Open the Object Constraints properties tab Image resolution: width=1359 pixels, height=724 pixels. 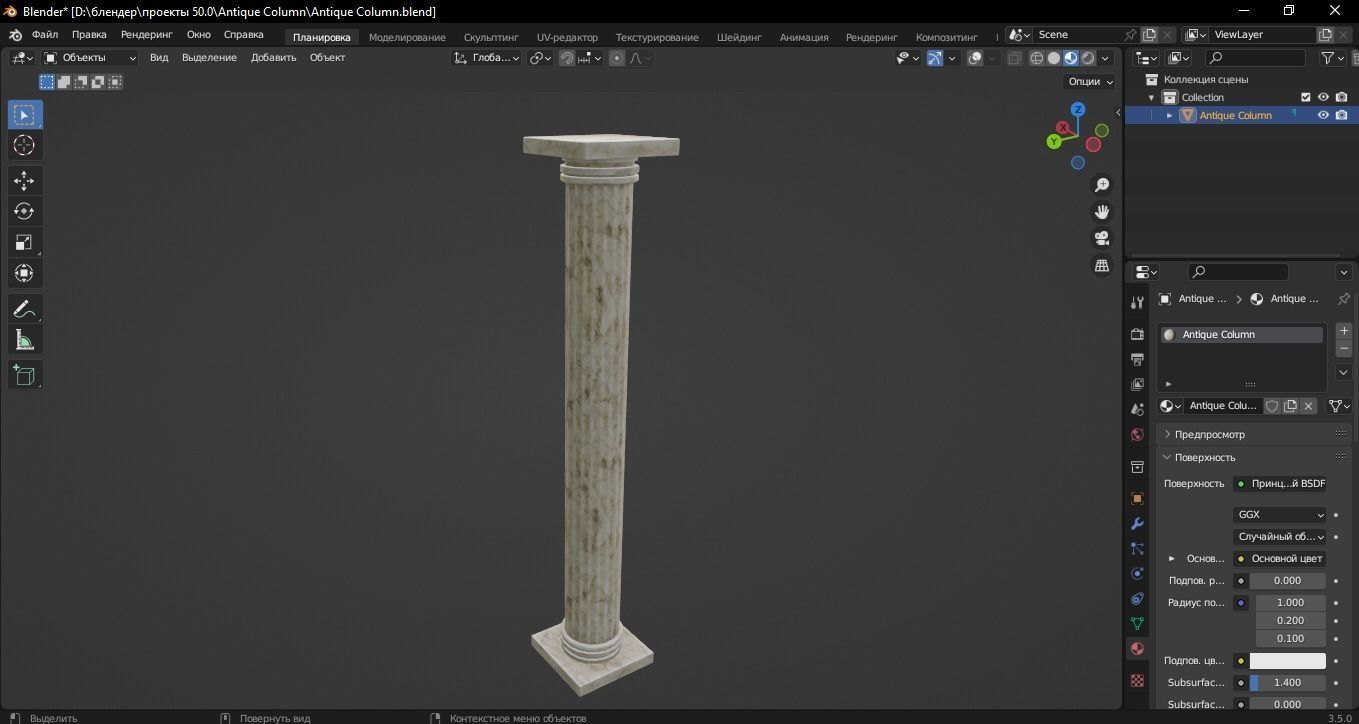tap(1137, 598)
